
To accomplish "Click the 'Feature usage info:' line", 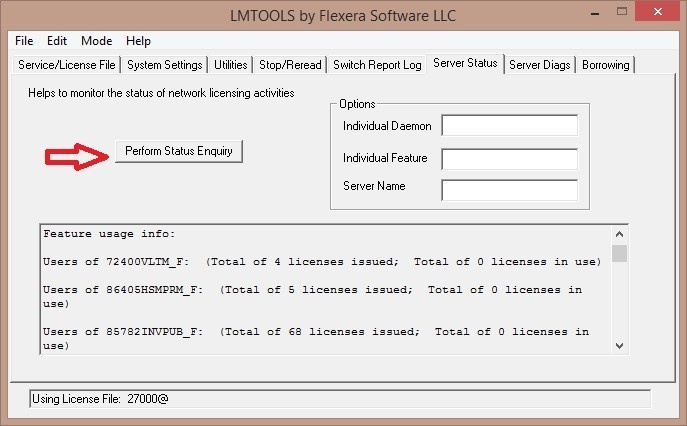I will point(109,234).
